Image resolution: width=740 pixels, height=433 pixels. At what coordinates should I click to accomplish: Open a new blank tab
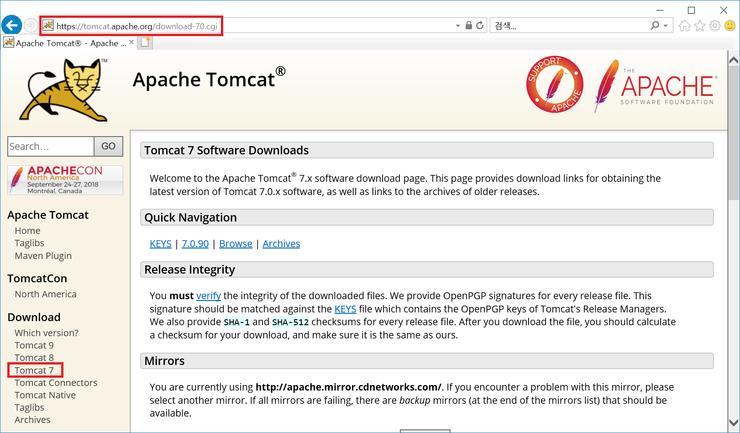click(146, 43)
